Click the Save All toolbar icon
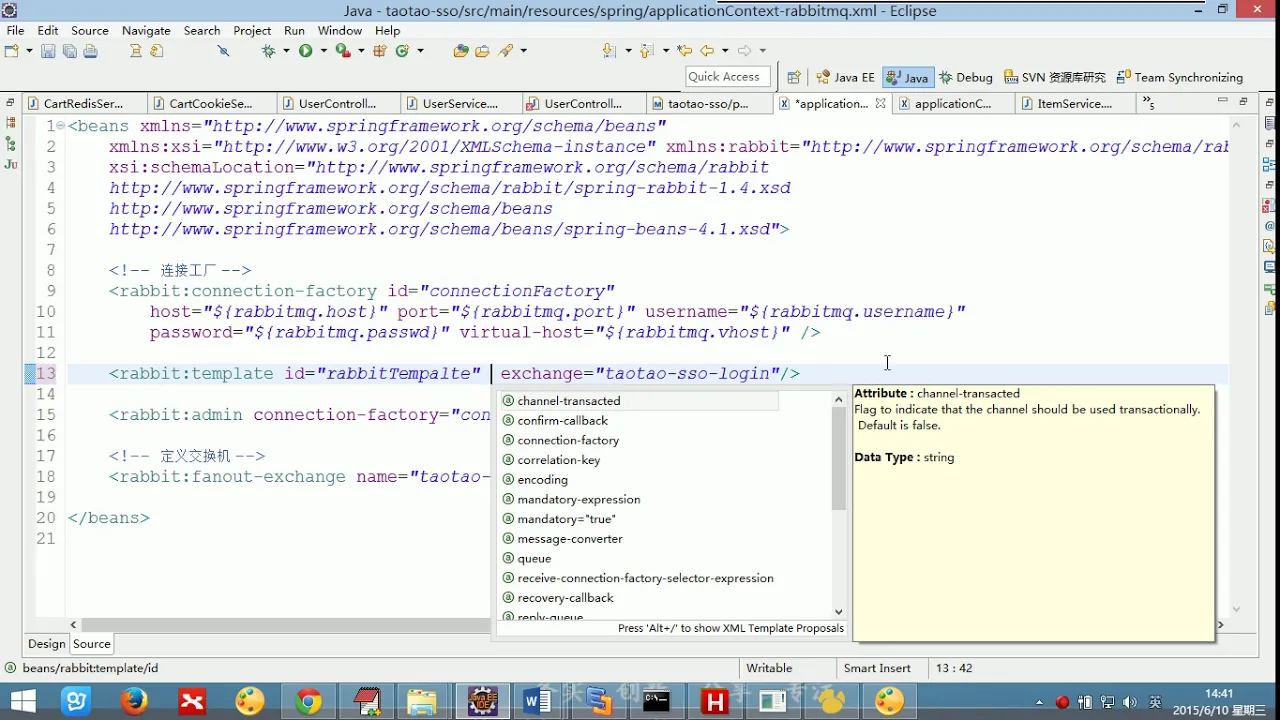 click(69, 51)
